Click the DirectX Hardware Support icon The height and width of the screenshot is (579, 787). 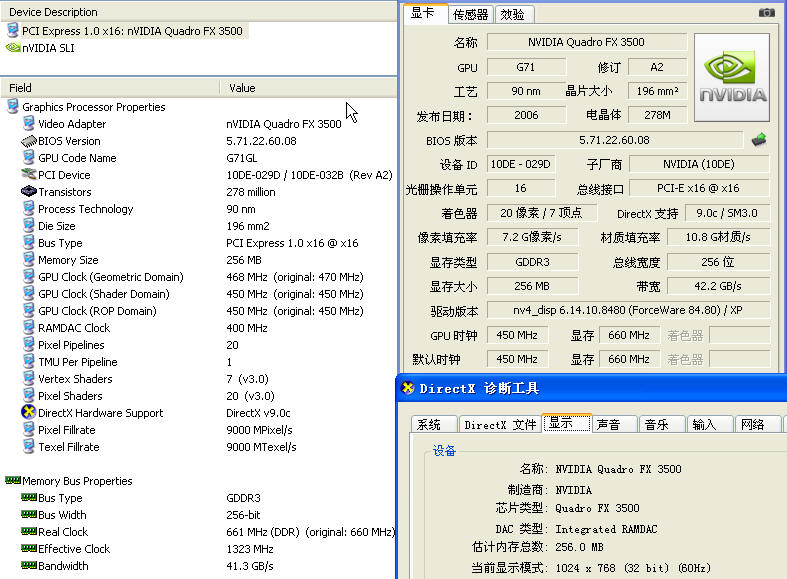click(x=29, y=412)
